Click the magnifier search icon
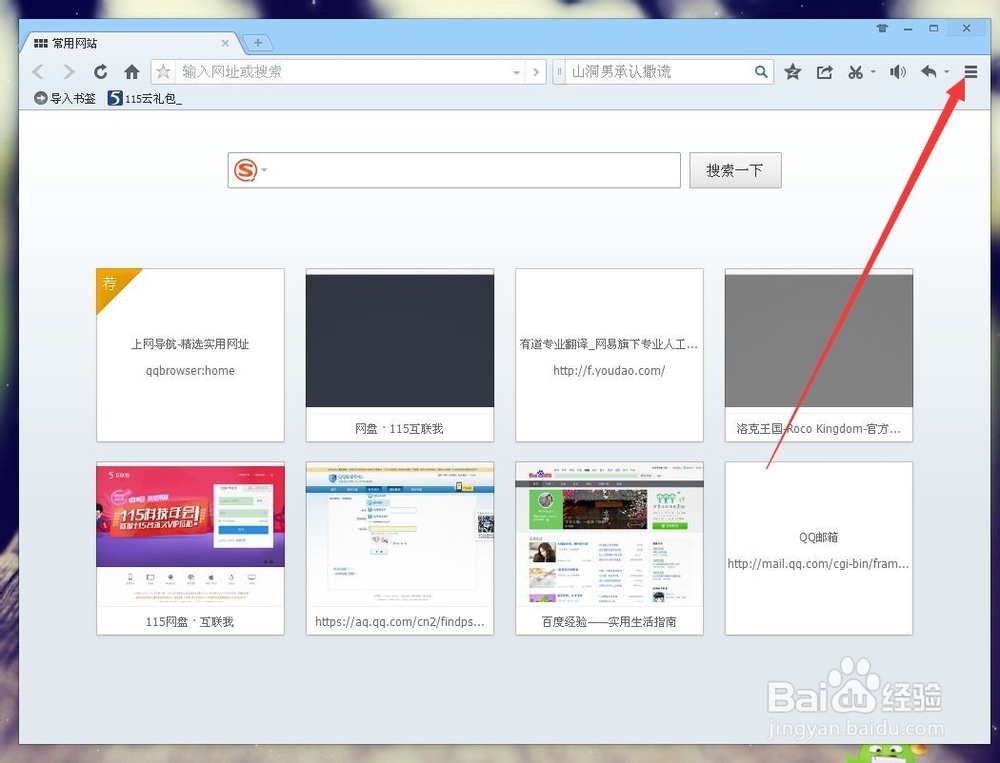The height and width of the screenshot is (763, 1000). tap(761, 71)
